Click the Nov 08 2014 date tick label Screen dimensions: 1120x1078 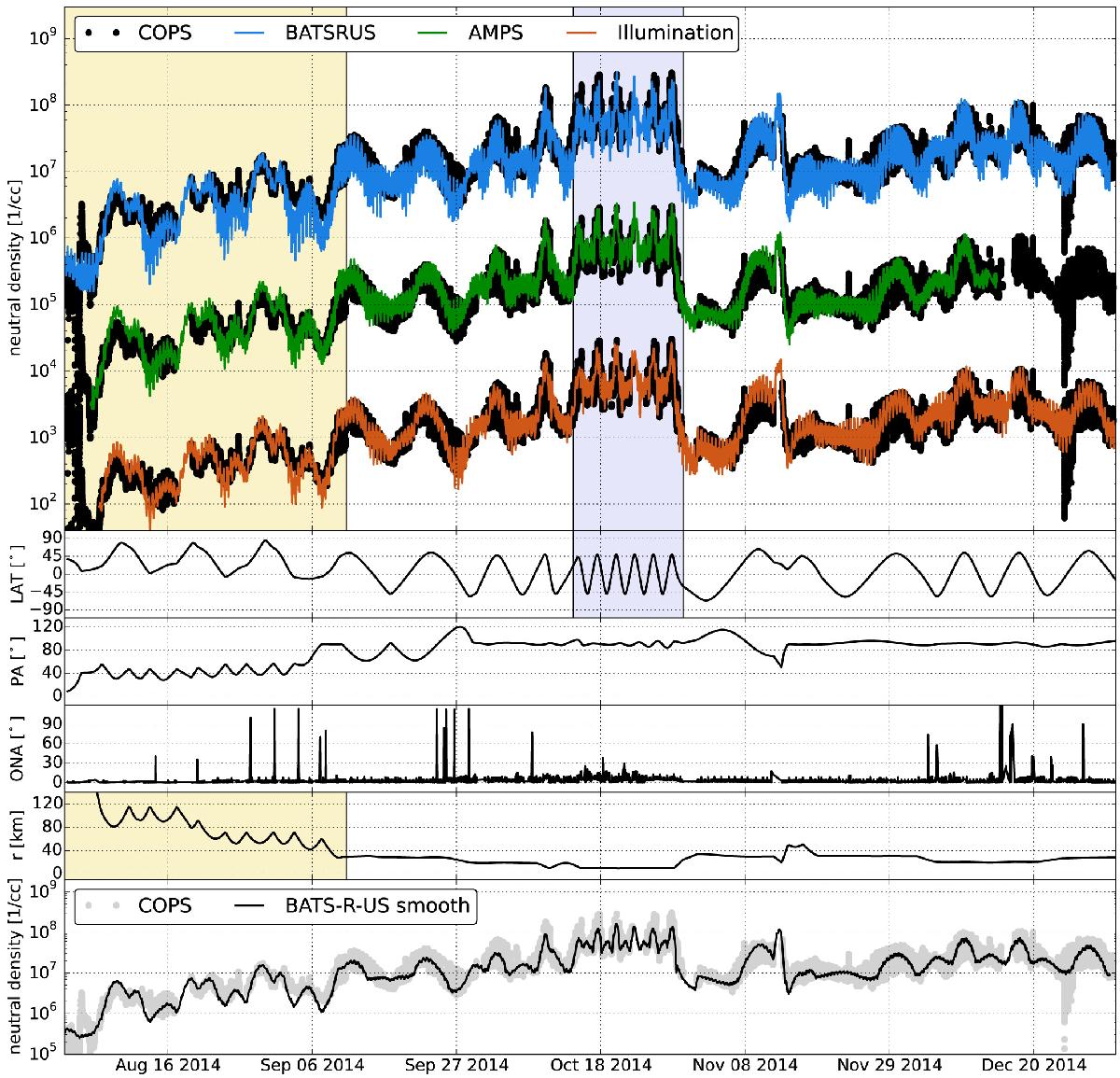coord(746,1065)
